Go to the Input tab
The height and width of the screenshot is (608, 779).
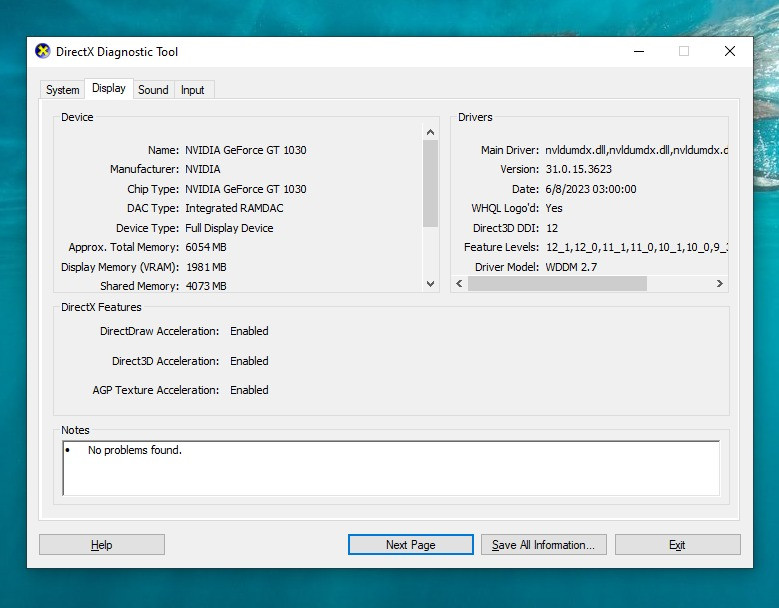pyautogui.click(x=193, y=90)
